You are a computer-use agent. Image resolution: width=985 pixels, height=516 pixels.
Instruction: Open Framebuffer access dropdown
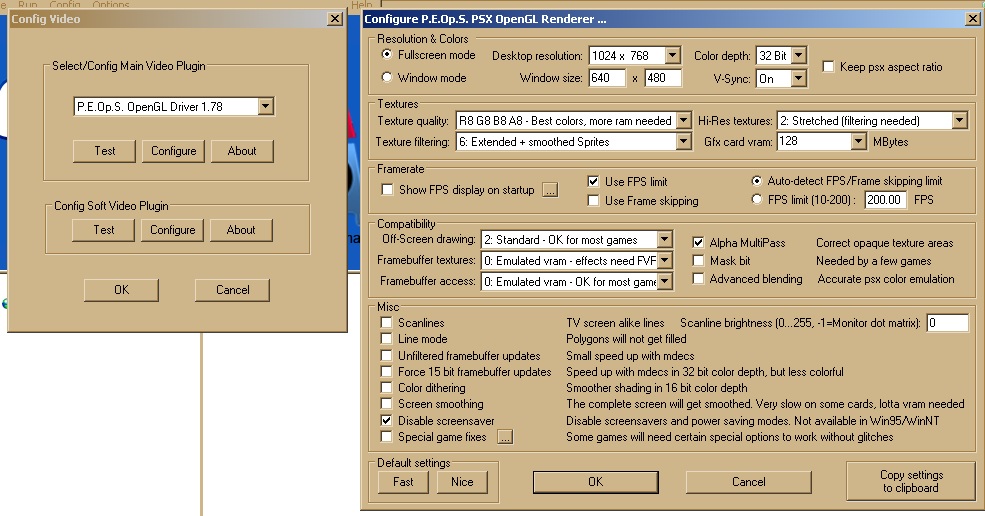point(665,282)
